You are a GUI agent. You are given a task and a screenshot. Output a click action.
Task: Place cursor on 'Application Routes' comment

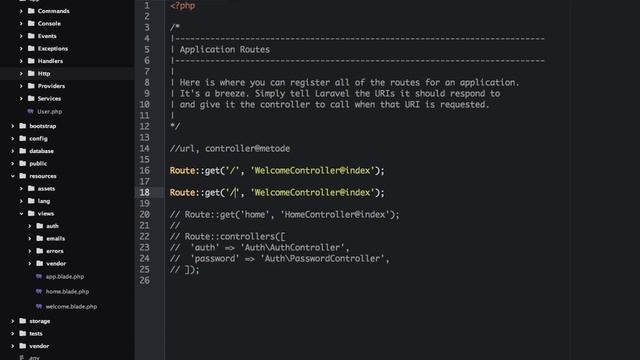pyautogui.click(x=225, y=50)
